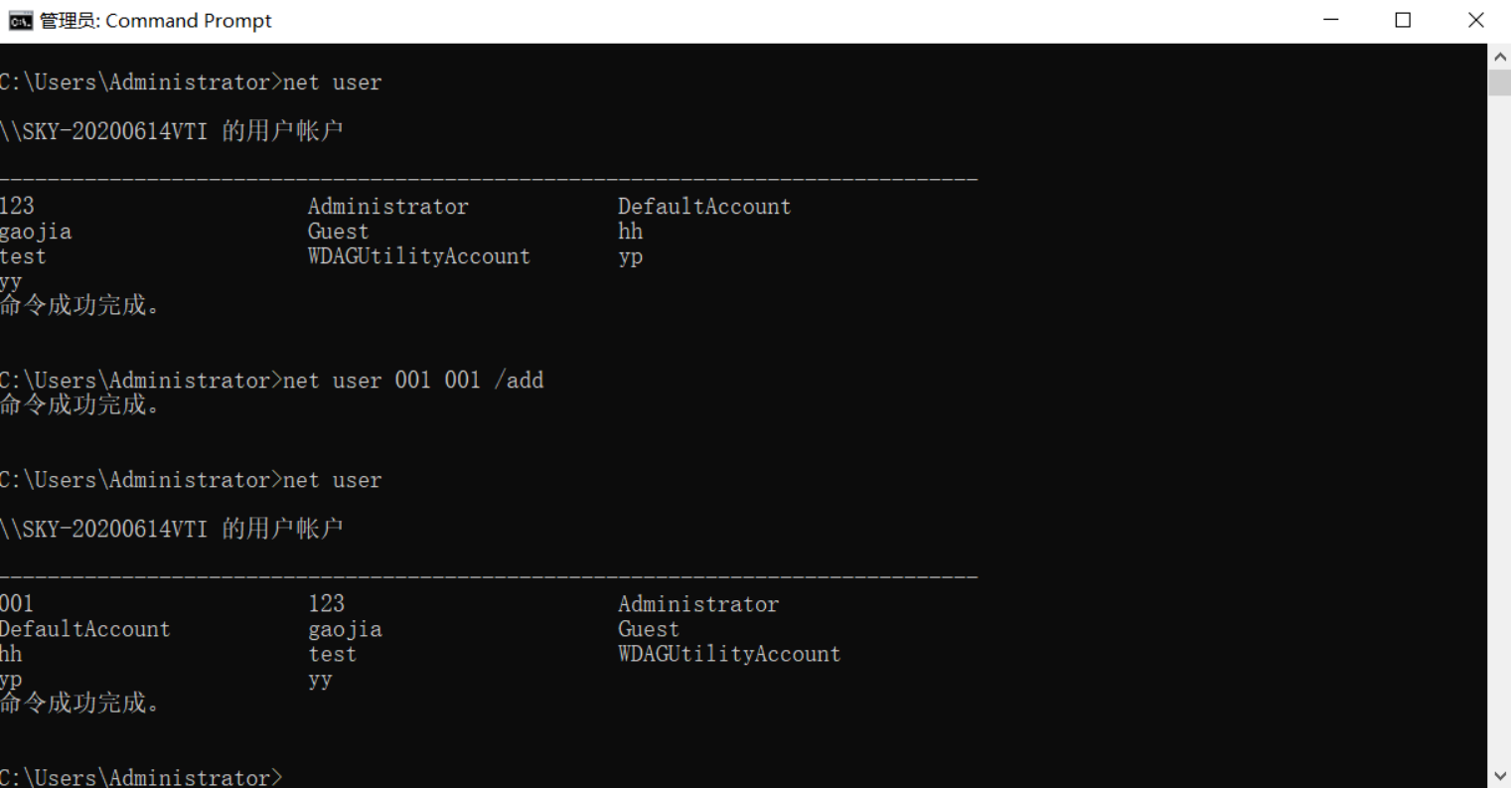The height and width of the screenshot is (788, 1512).
Task: Click the scrollbar down arrow
Action: pos(1499,776)
